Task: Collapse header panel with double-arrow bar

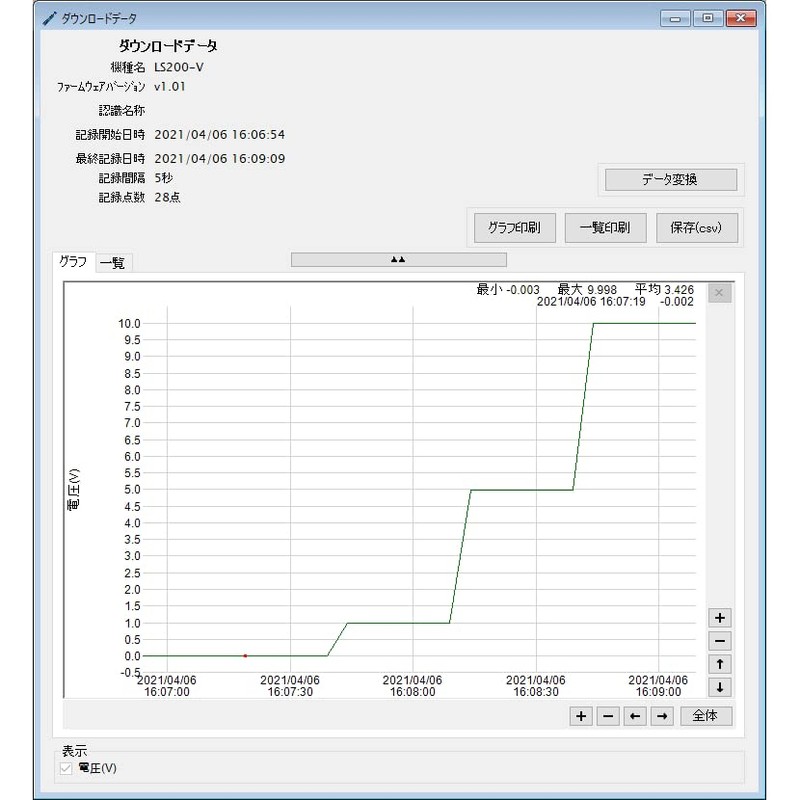Action: coord(398,260)
